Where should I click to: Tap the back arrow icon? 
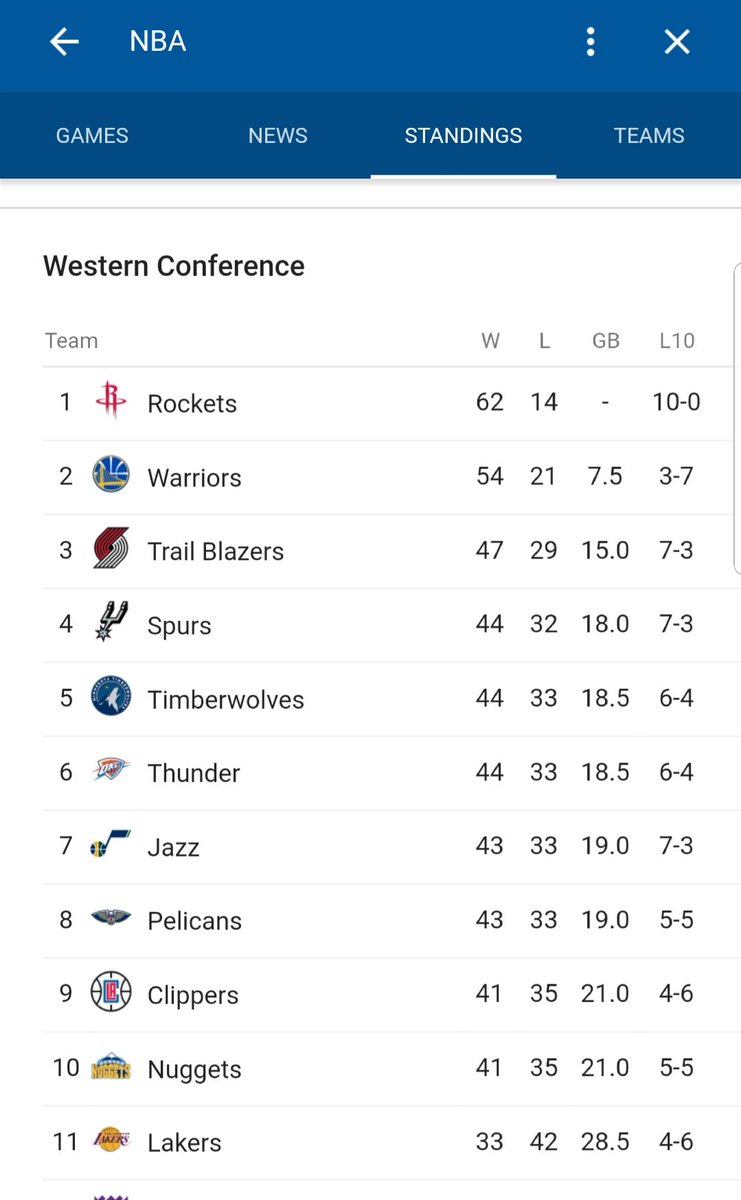click(64, 42)
